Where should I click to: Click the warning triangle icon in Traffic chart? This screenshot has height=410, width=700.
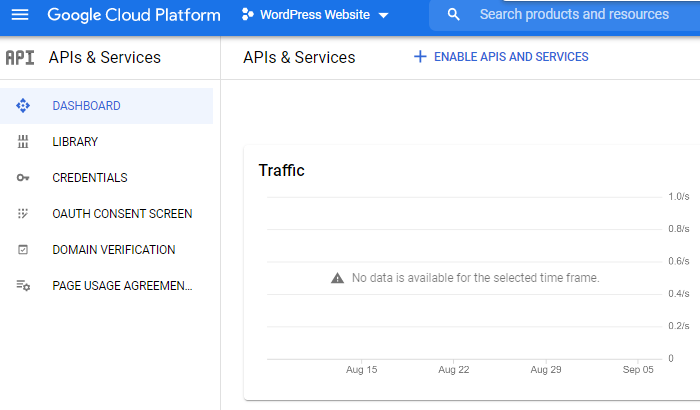[x=338, y=278]
